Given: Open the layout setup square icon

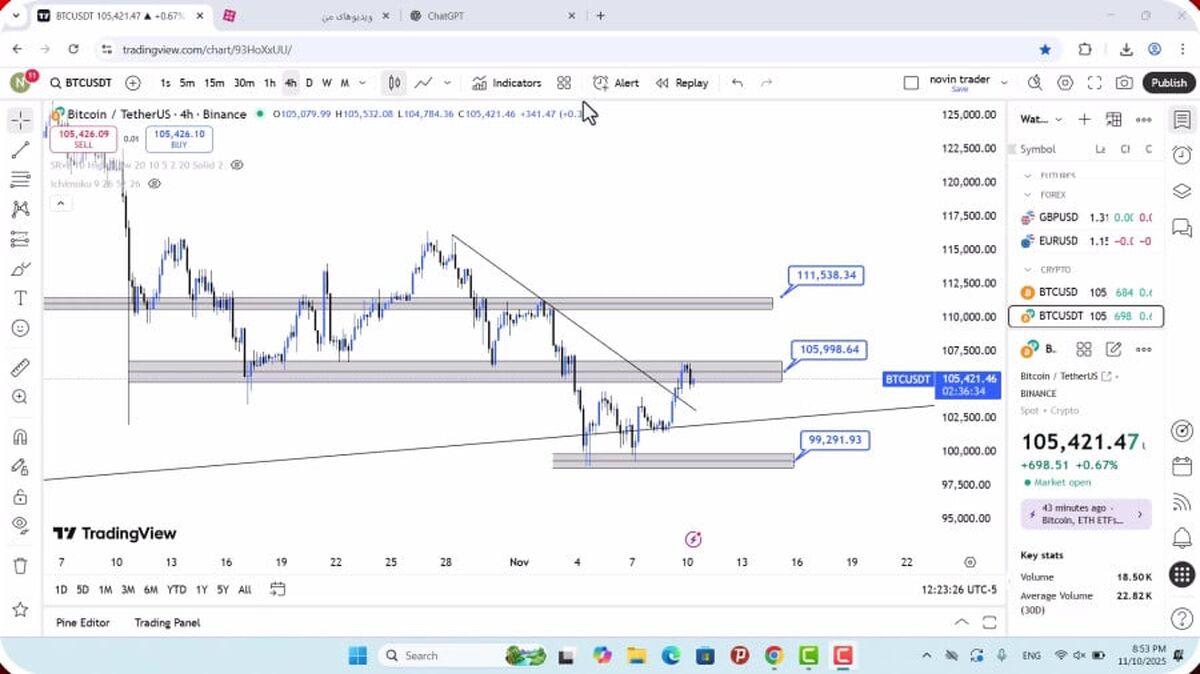Looking at the screenshot, I should point(910,83).
